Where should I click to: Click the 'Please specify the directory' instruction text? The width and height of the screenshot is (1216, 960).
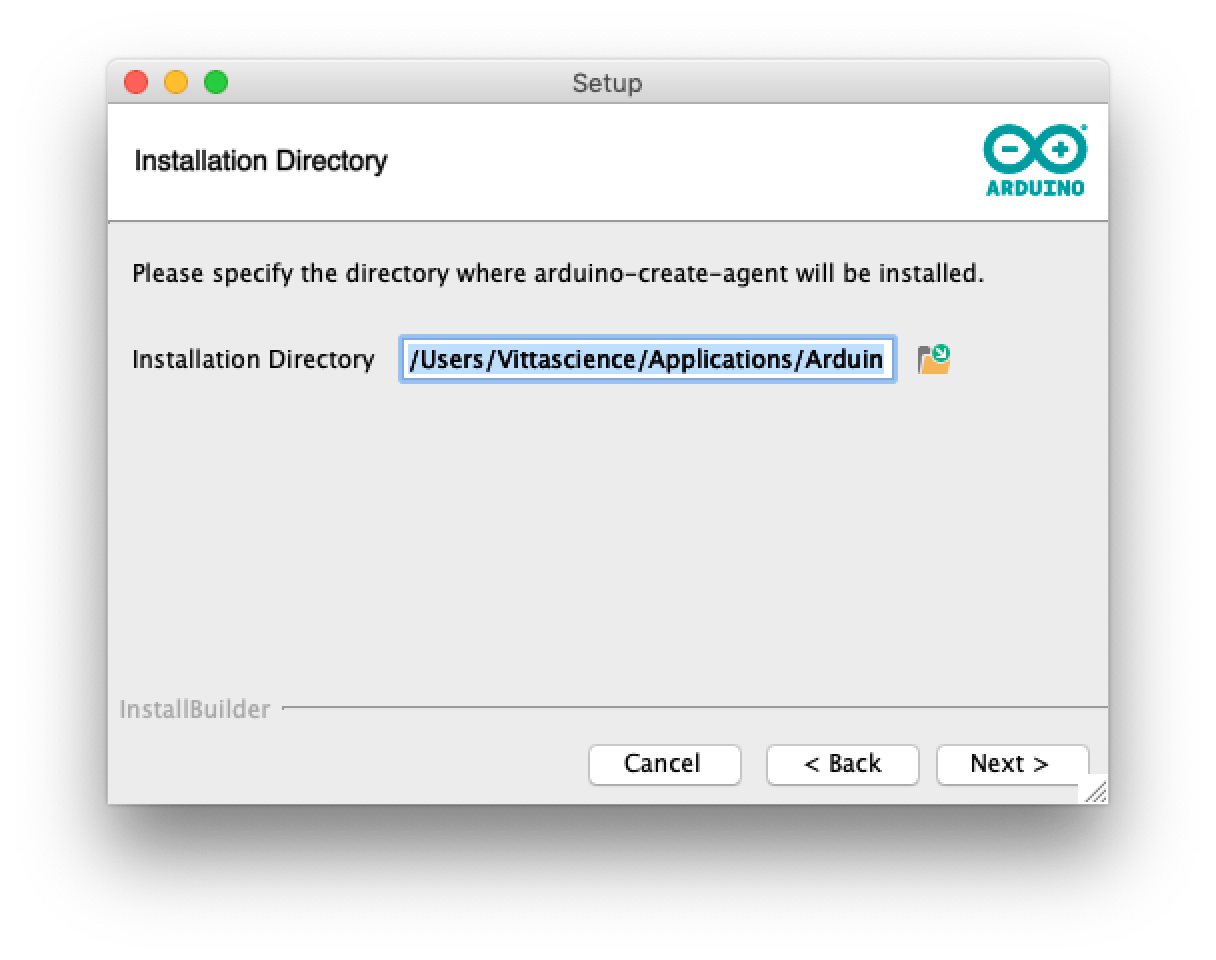pyautogui.click(x=557, y=273)
